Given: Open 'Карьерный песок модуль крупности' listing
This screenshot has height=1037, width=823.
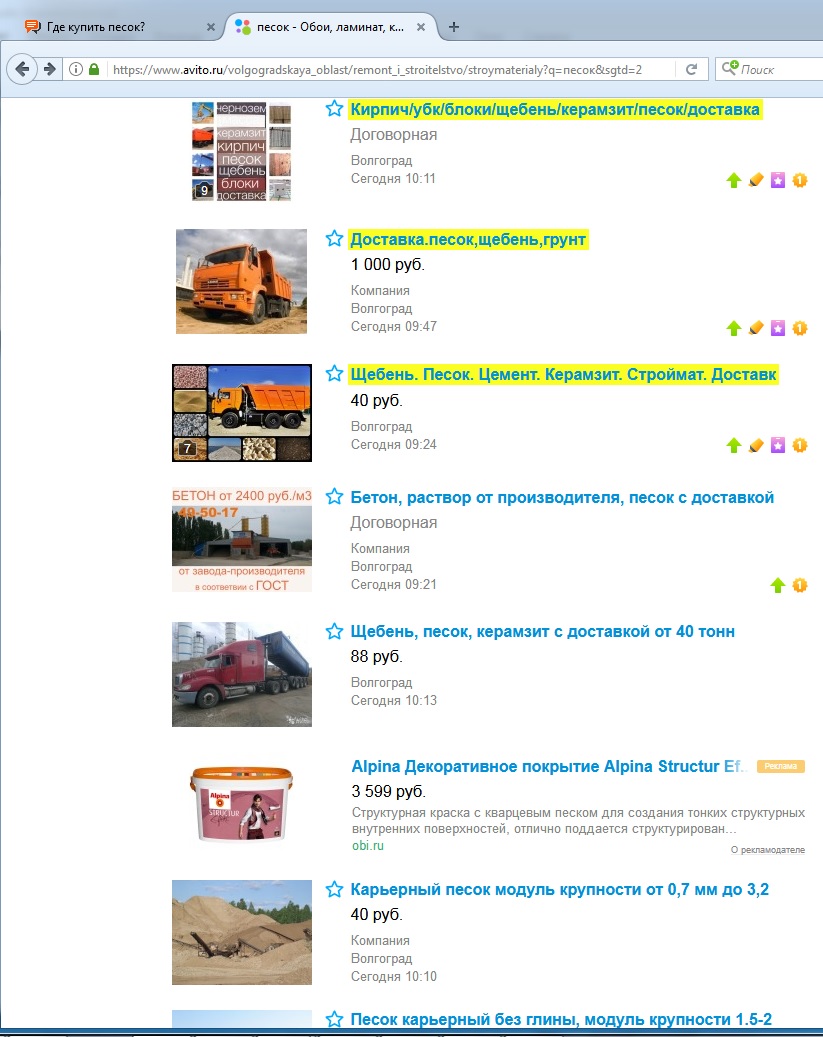Looking at the screenshot, I should click(x=560, y=890).
